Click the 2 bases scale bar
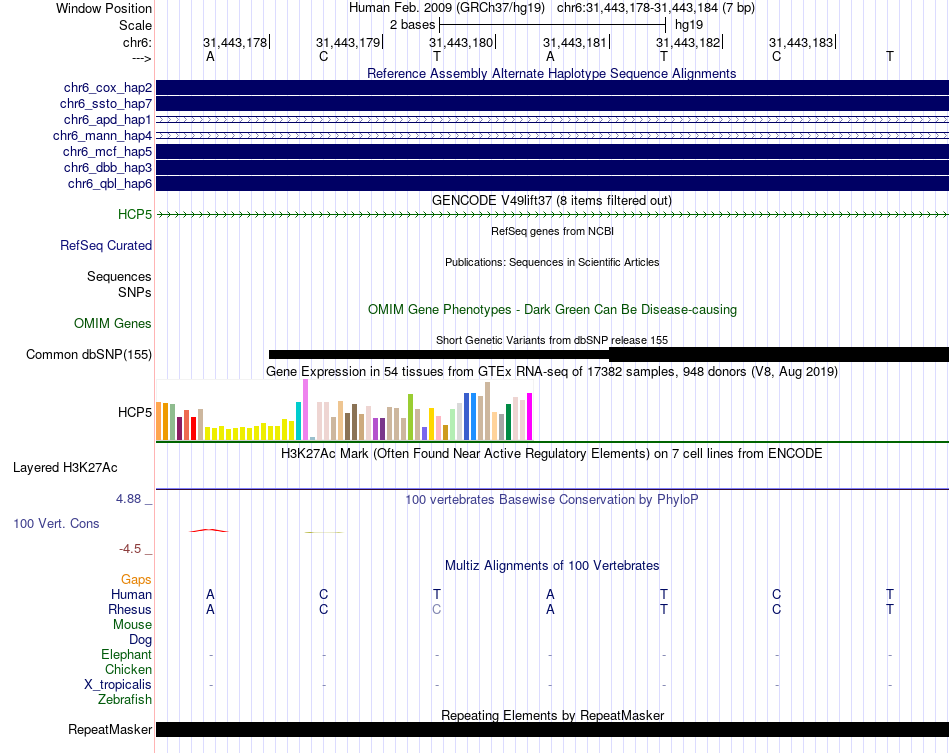 tap(552, 25)
